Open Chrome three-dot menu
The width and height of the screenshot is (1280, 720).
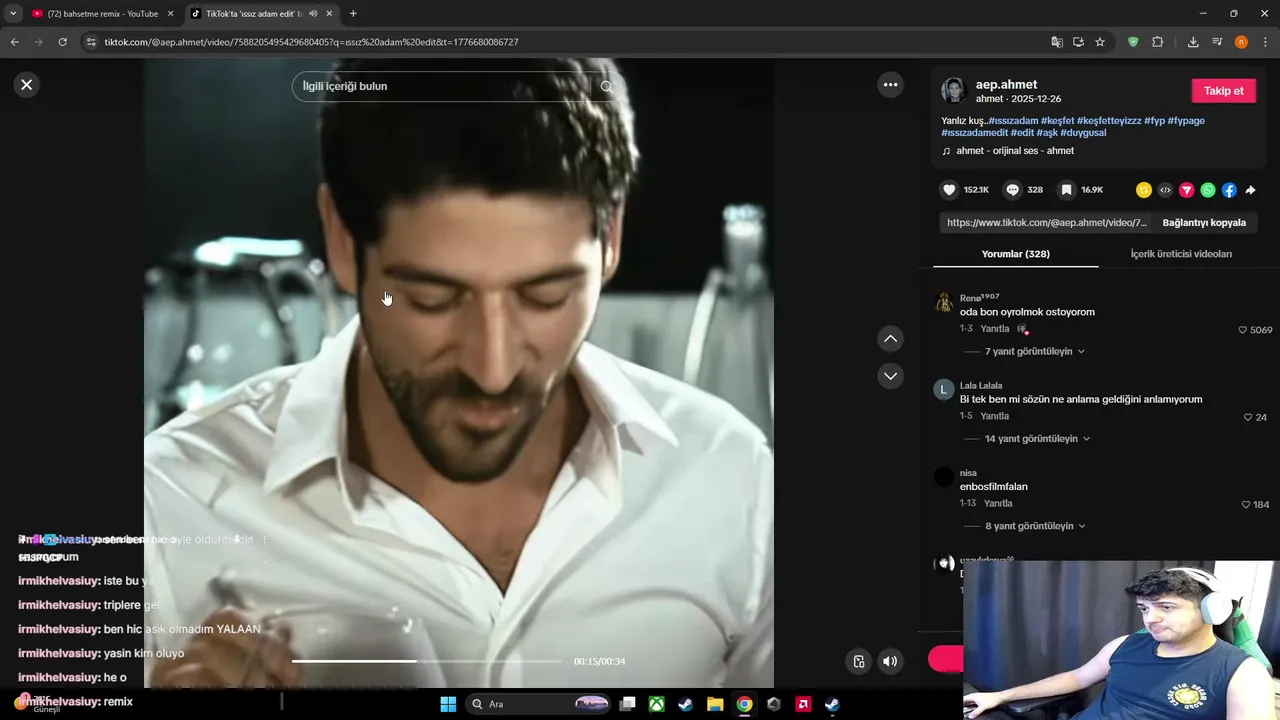pyautogui.click(x=1265, y=42)
